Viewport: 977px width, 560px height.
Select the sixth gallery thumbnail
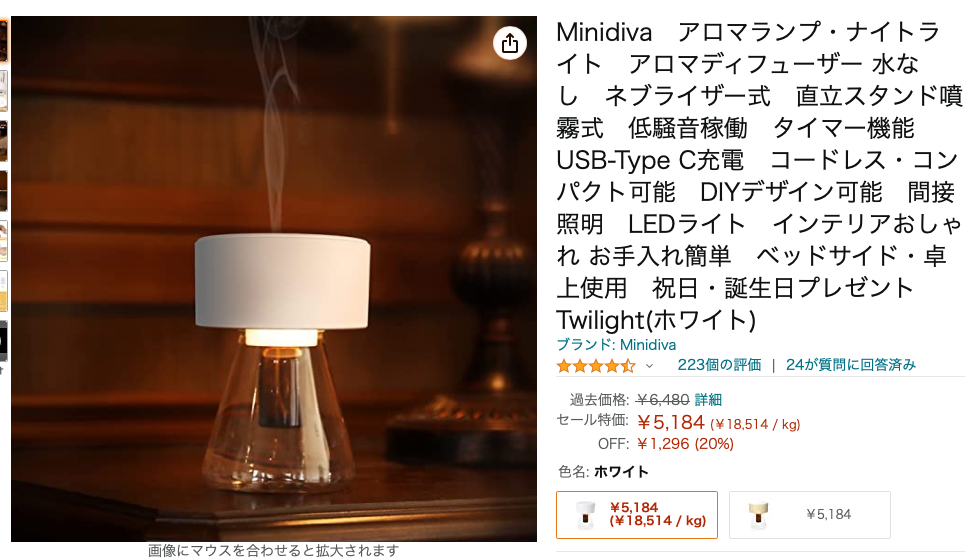coord(4,290)
